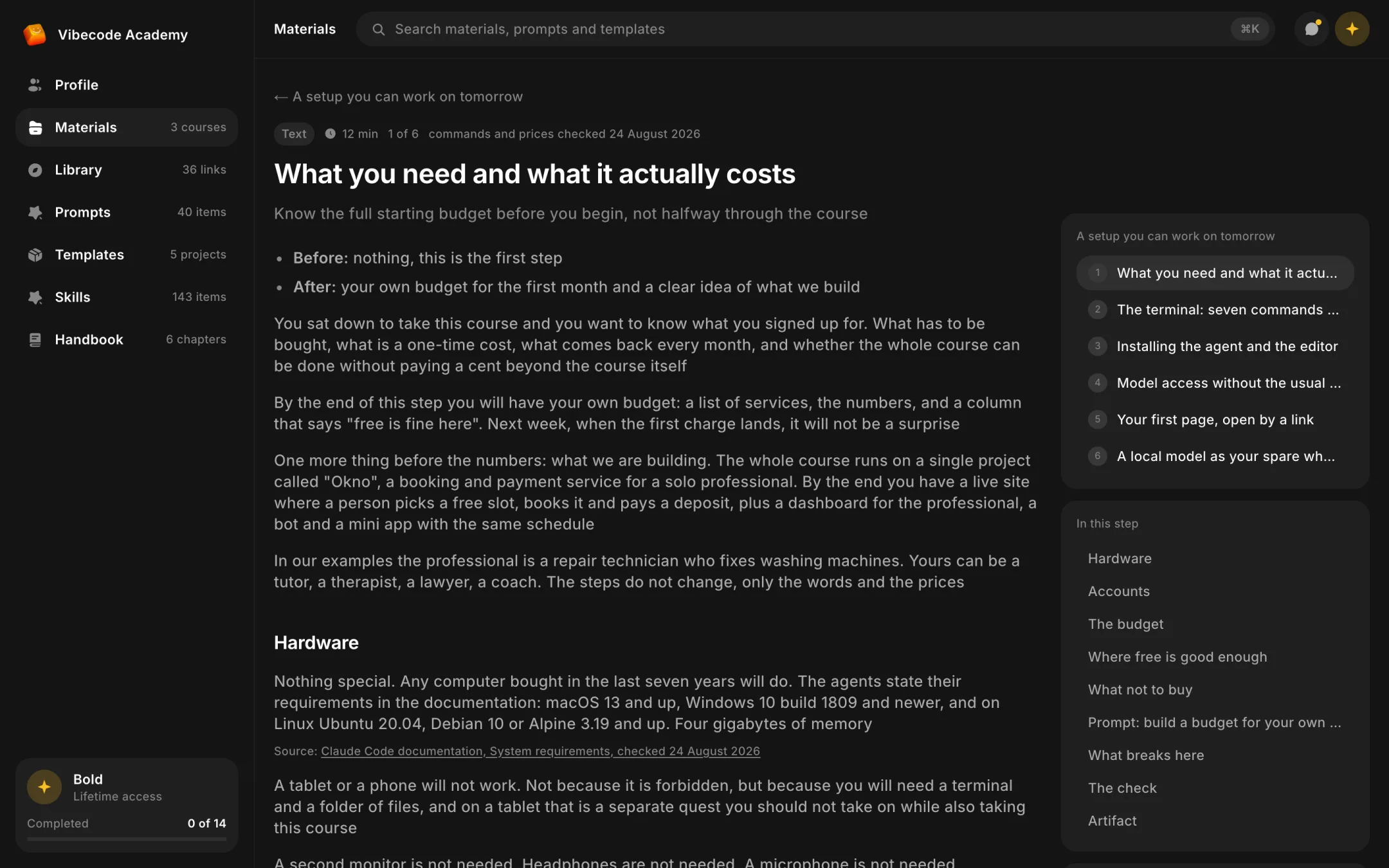Select step 1 What you need and what it actu...

1215,273
